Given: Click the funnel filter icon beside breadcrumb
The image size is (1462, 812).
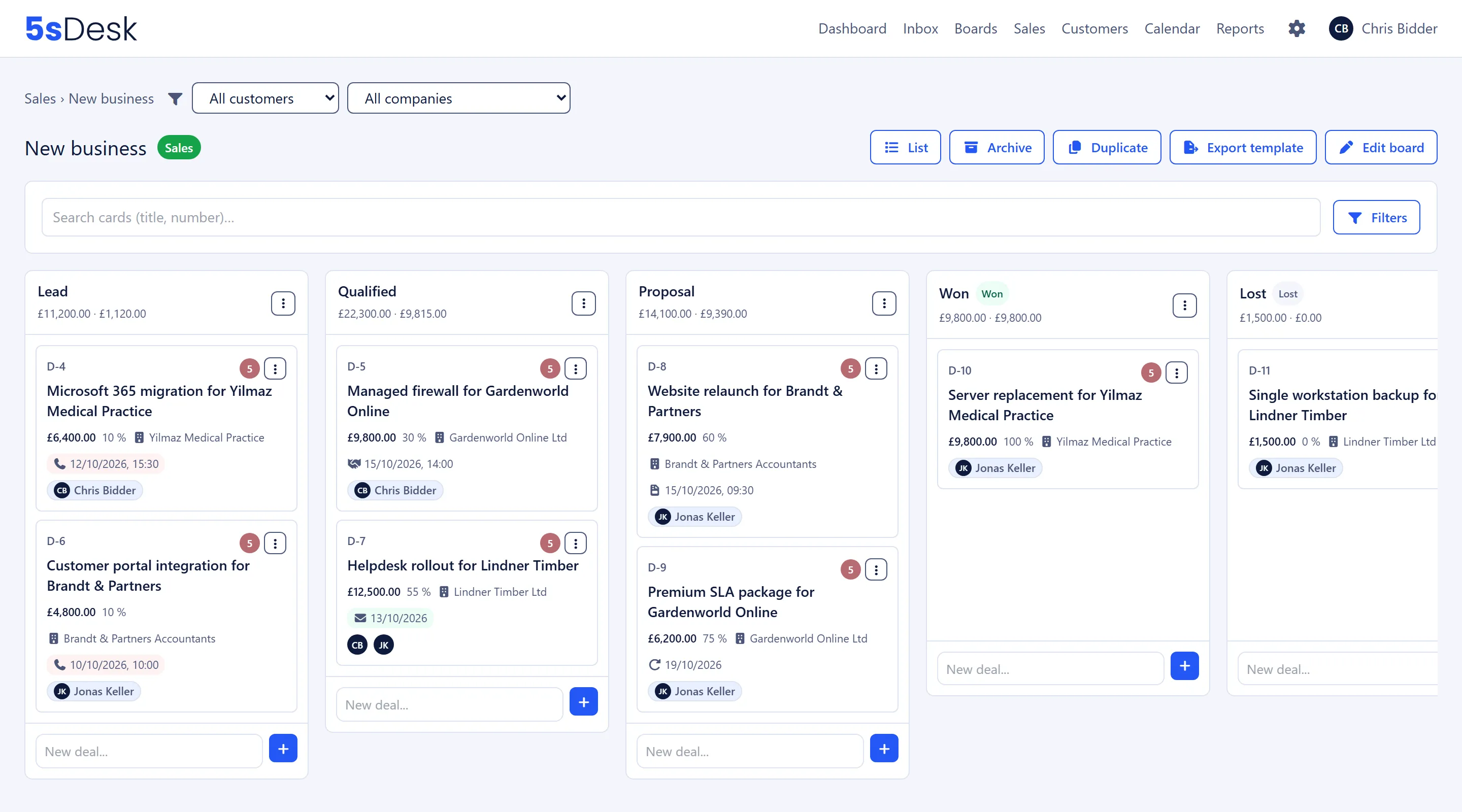Looking at the screenshot, I should click(175, 99).
